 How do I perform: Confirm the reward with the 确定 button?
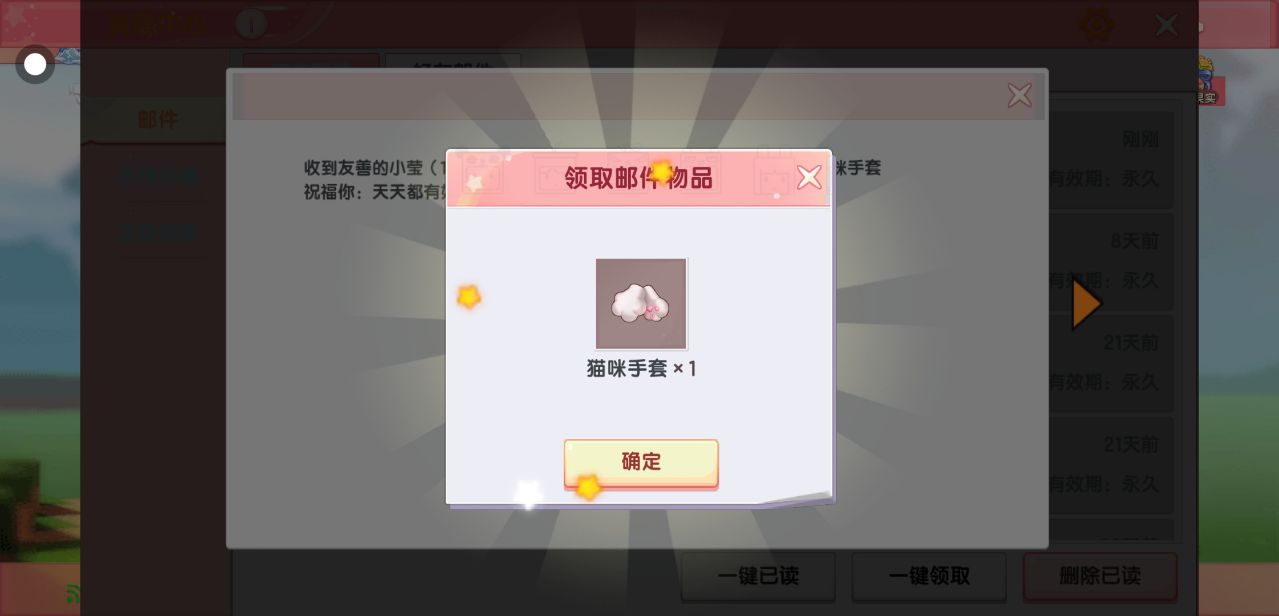[641, 463]
